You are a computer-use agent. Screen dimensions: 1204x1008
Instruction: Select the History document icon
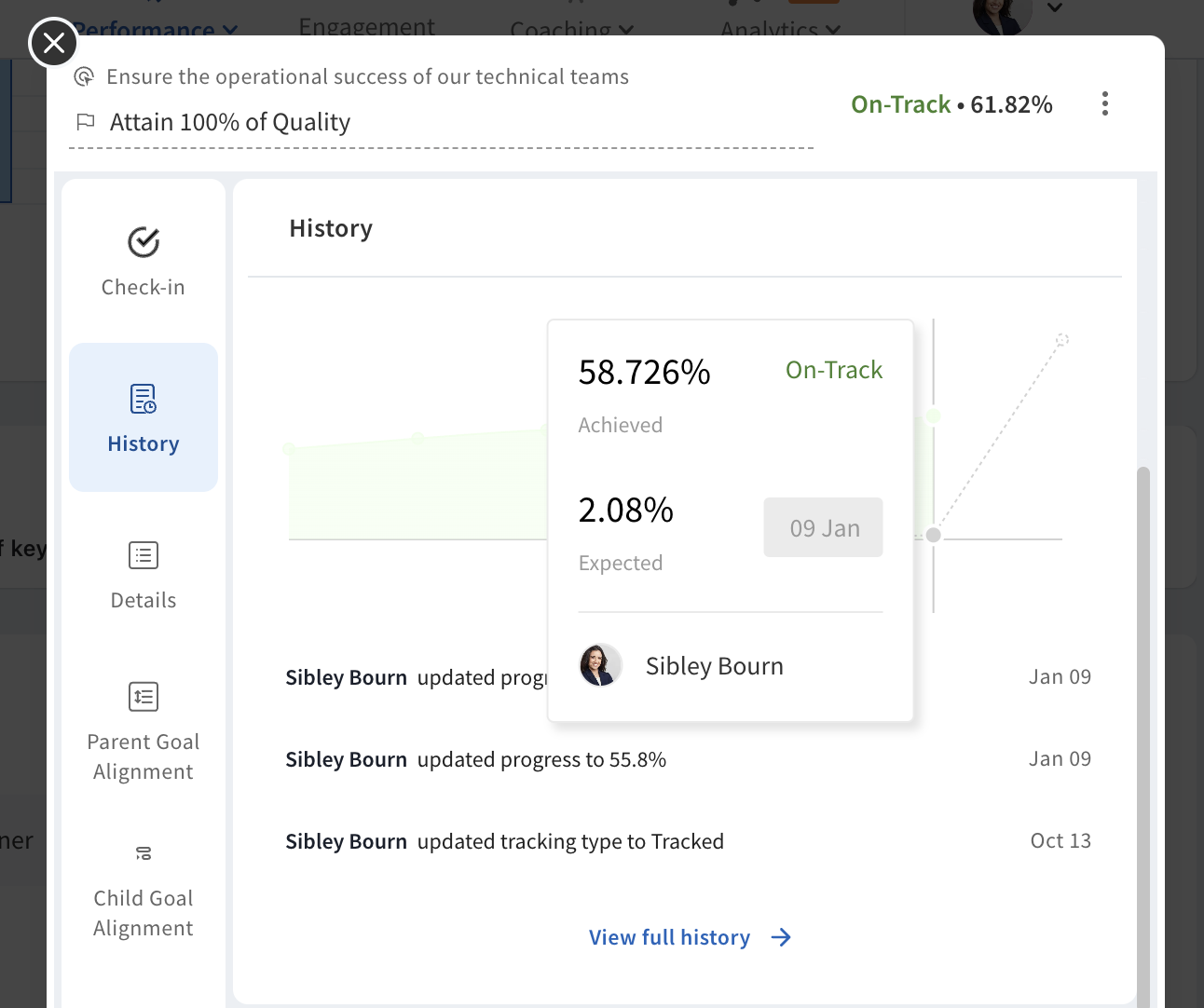tap(144, 399)
